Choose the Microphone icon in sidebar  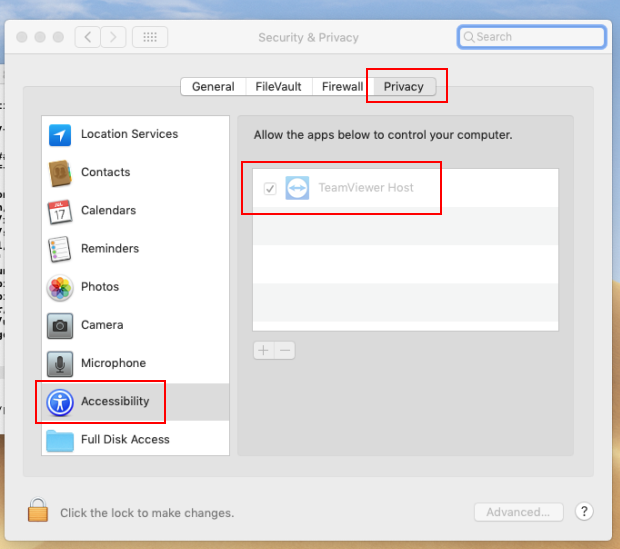pos(60,364)
